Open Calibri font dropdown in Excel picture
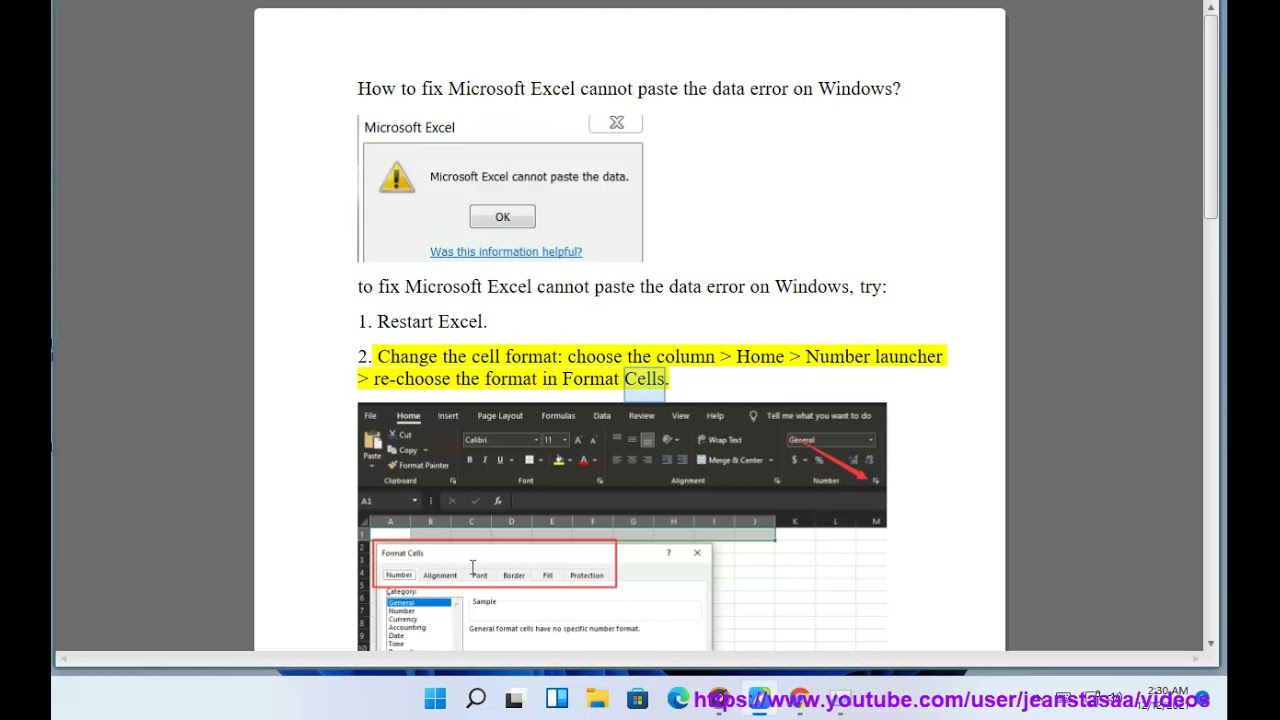Image resolution: width=1280 pixels, height=720 pixels. pos(536,440)
